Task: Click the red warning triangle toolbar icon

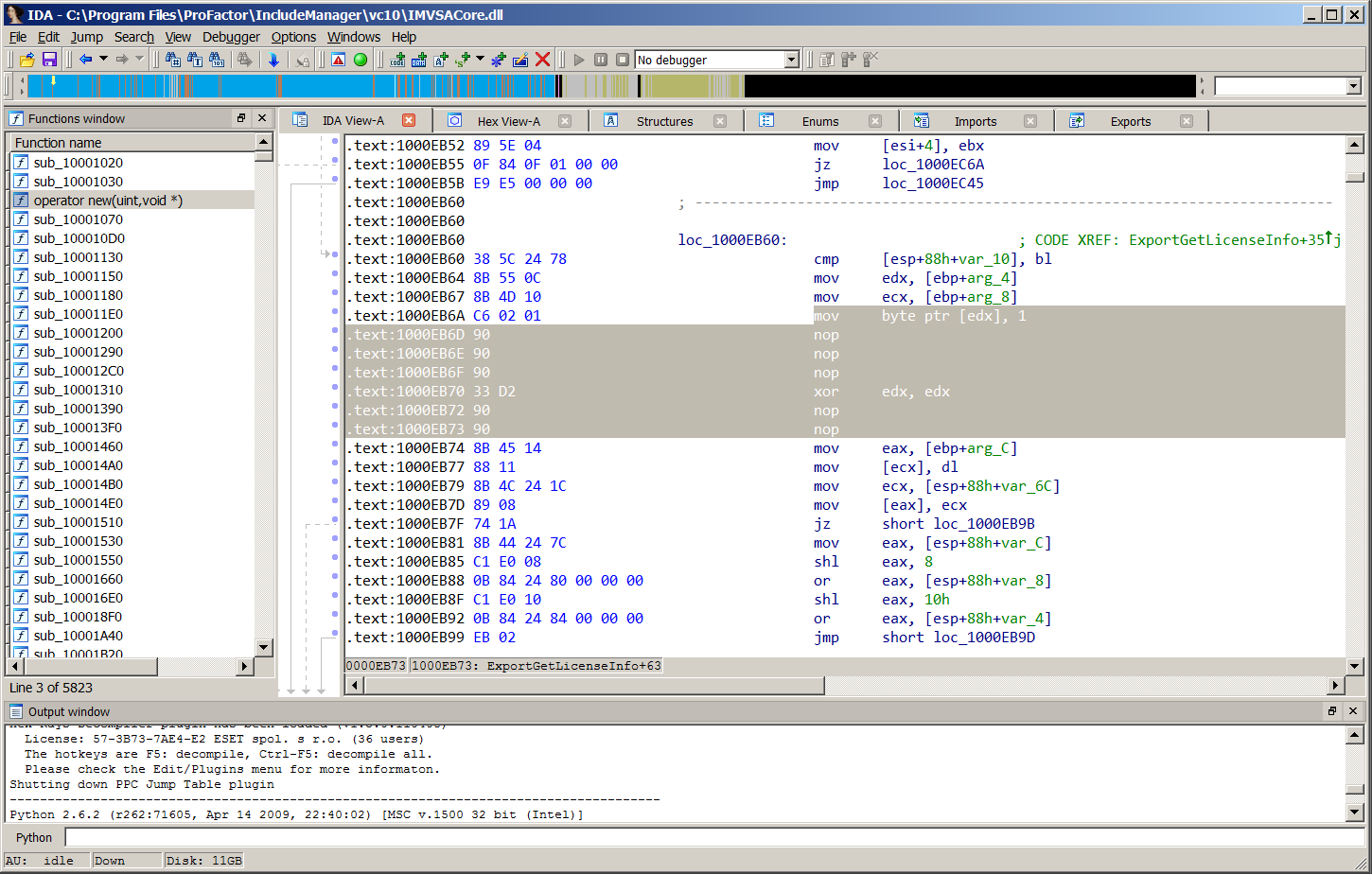Action: [338, 60]
